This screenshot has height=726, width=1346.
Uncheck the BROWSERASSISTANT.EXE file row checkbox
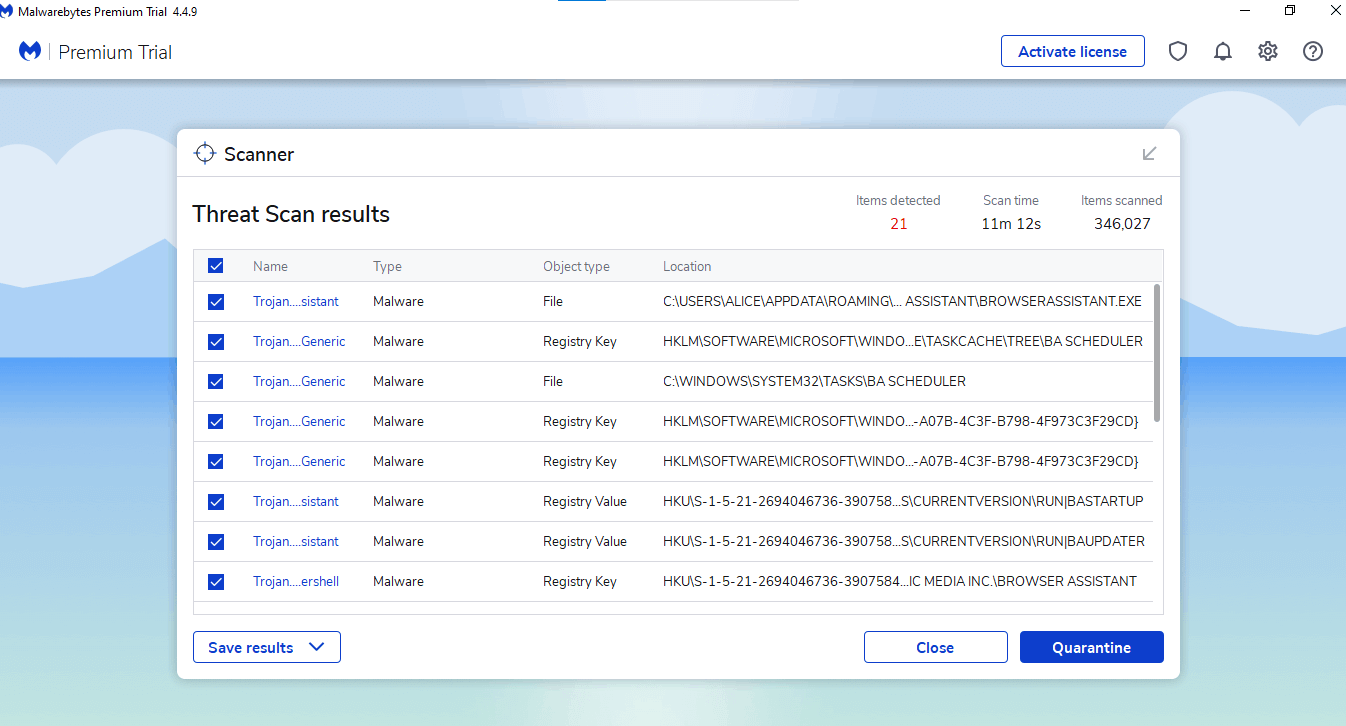coord(215,302)
